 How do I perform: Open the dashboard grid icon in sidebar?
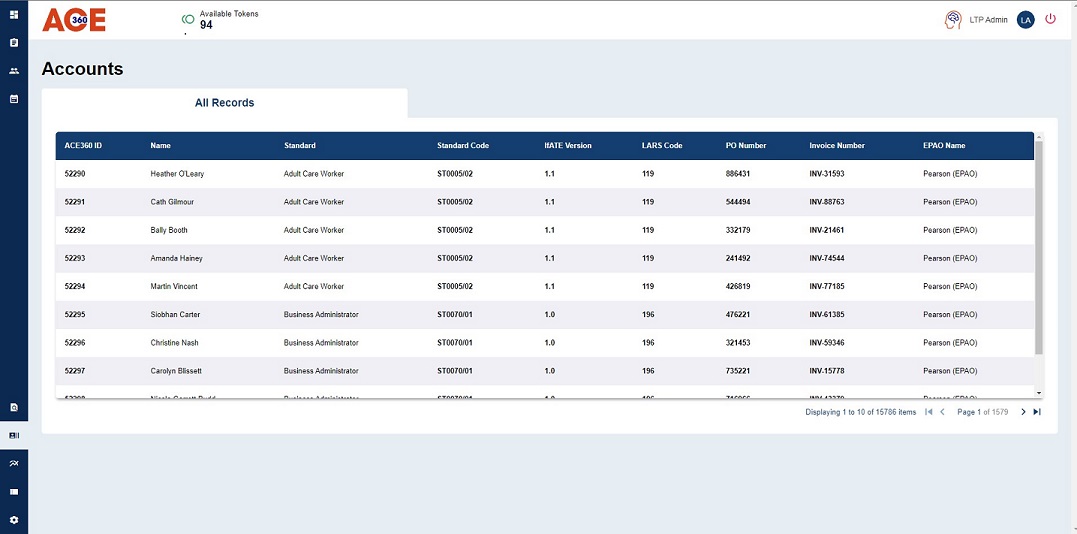click(14, 15)
